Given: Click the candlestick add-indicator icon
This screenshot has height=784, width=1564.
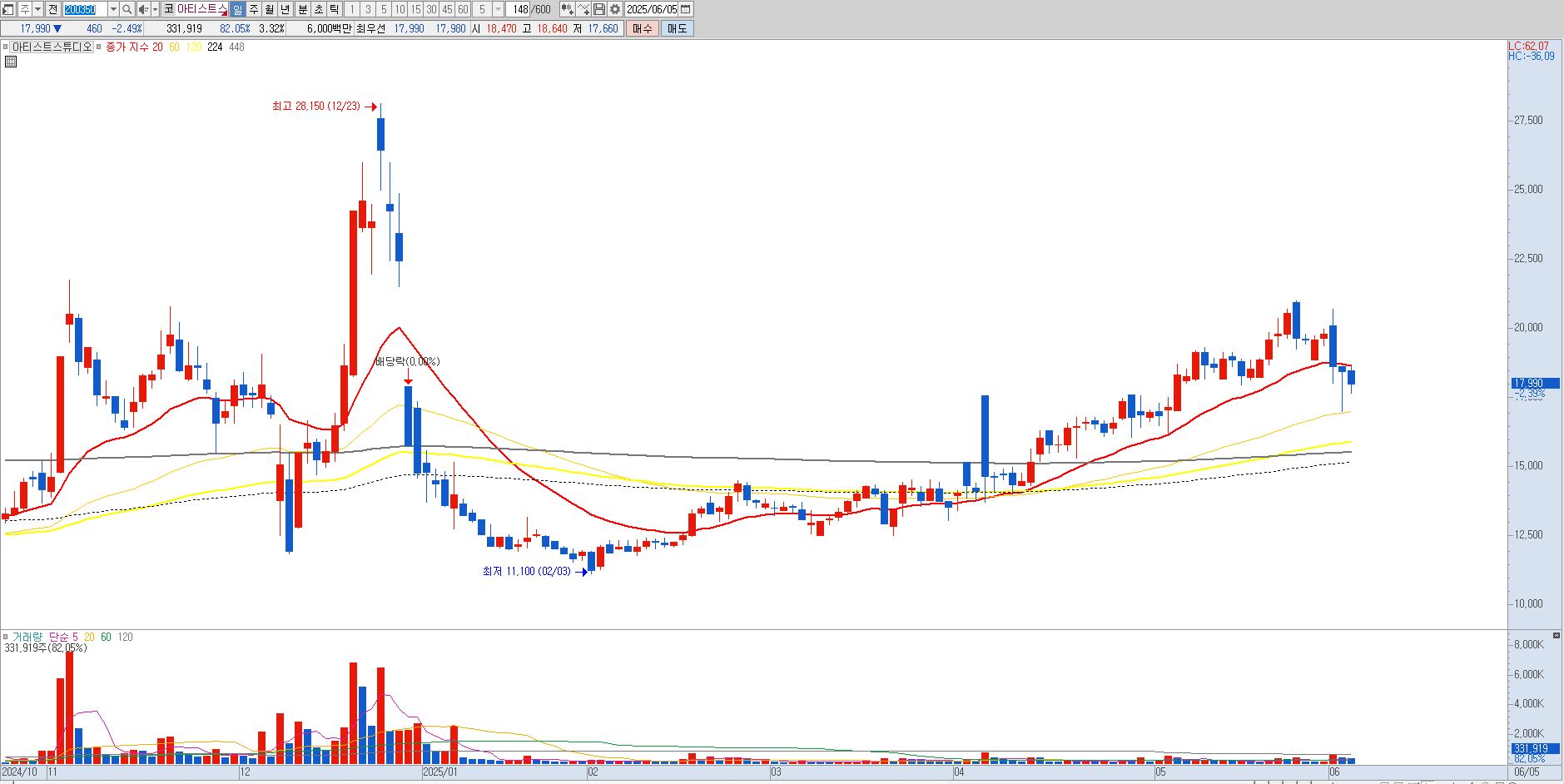Looking at the screenshot, I should tap(568, 9).
